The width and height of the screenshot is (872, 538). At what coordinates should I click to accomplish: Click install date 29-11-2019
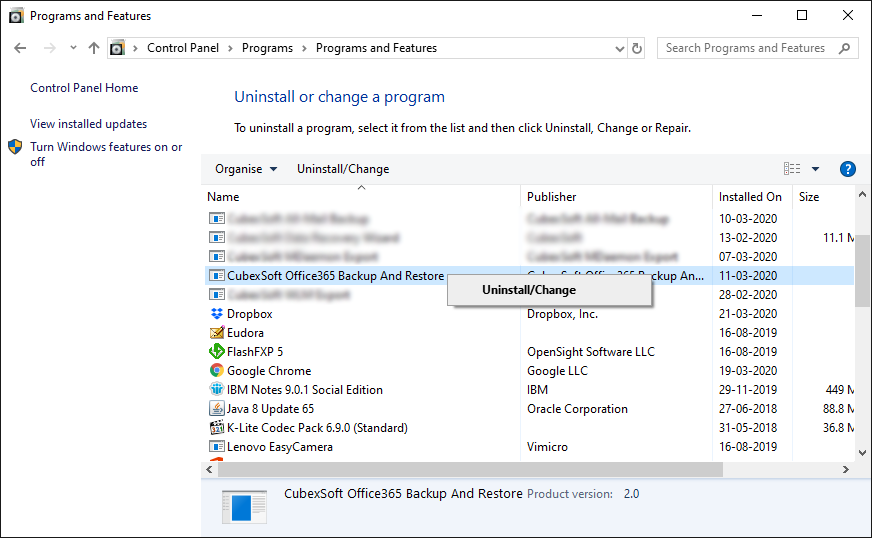click(x=748, y=389)
